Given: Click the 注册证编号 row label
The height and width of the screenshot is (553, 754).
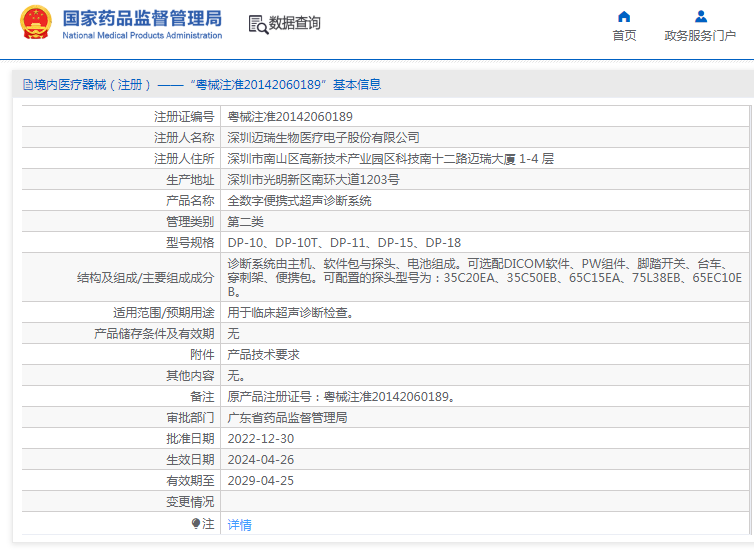Looking at the screenshot, I should (184, 117).
